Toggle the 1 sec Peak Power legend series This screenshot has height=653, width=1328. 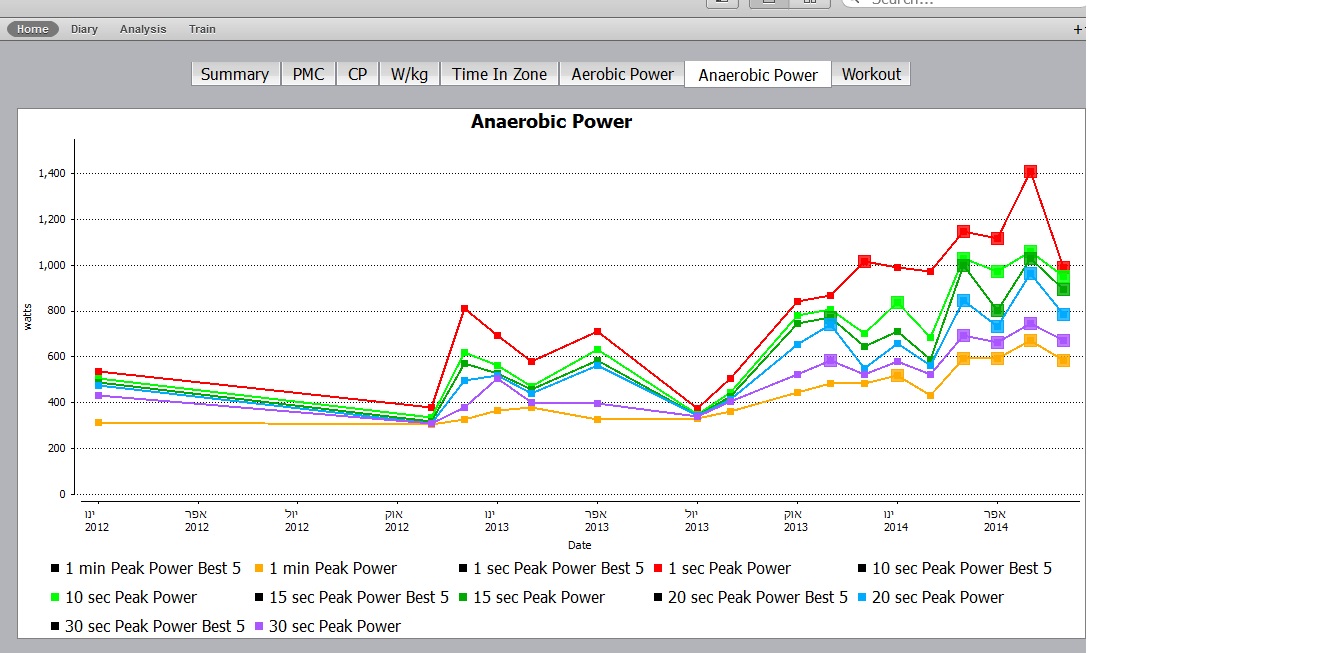tap(729, 569)
